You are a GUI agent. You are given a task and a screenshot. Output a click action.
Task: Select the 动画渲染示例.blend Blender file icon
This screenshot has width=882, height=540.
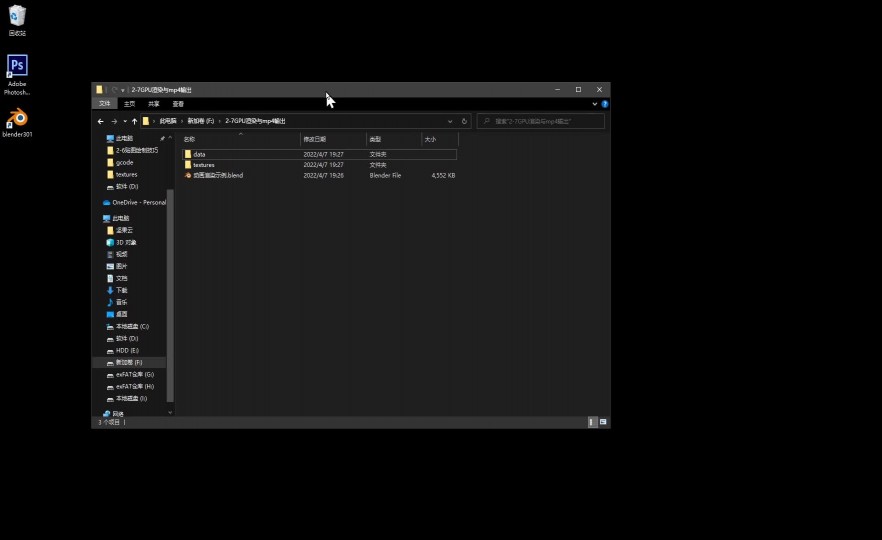point(188,176)
